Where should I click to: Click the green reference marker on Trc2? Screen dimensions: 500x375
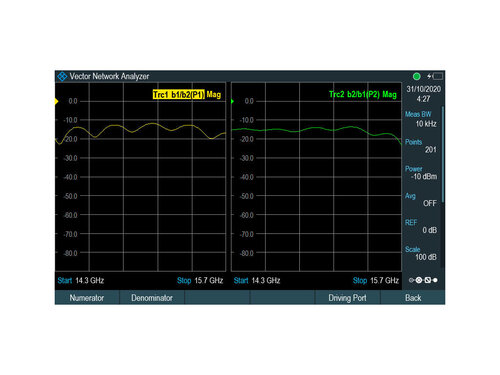[232, 101]
